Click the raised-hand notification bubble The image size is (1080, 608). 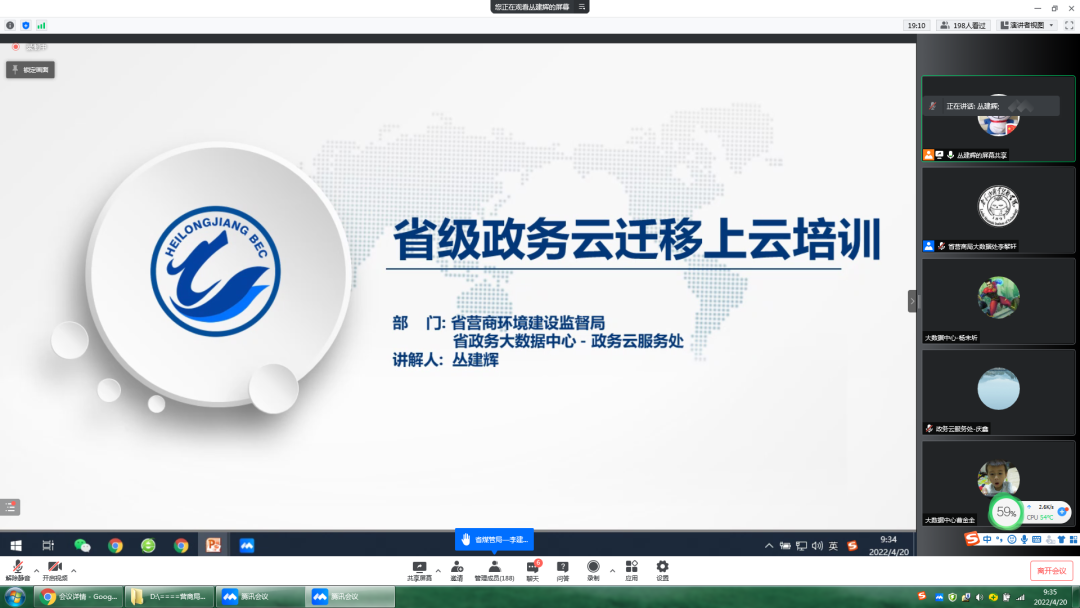pos(494,539)
